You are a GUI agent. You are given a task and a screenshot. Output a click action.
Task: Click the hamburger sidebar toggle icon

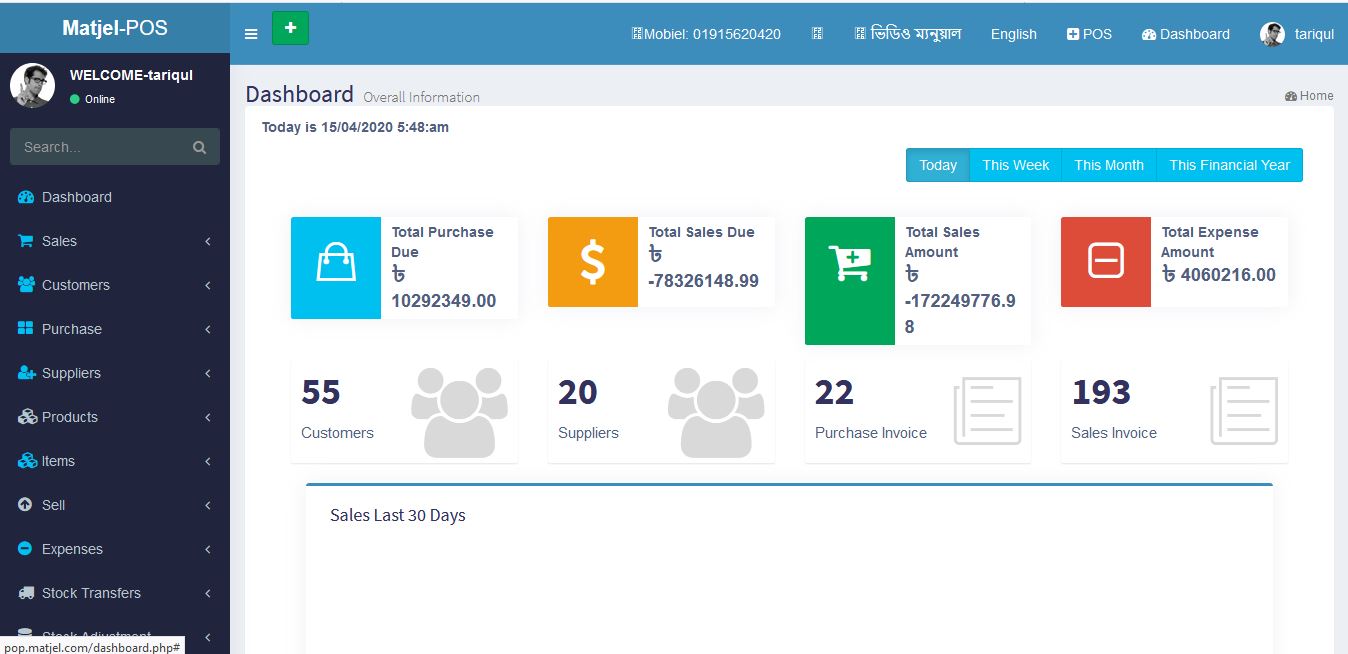point(251,34)
